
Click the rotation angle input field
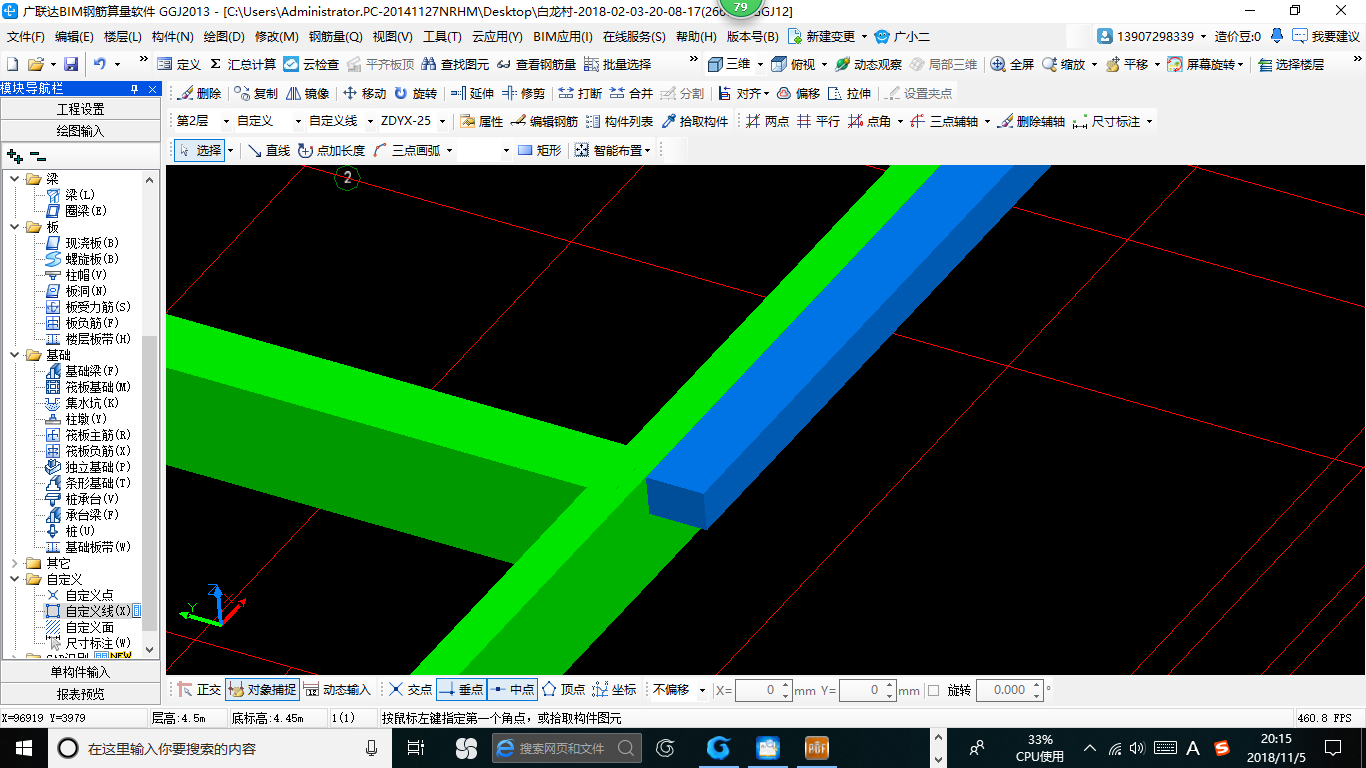(x=1009, y=690)
